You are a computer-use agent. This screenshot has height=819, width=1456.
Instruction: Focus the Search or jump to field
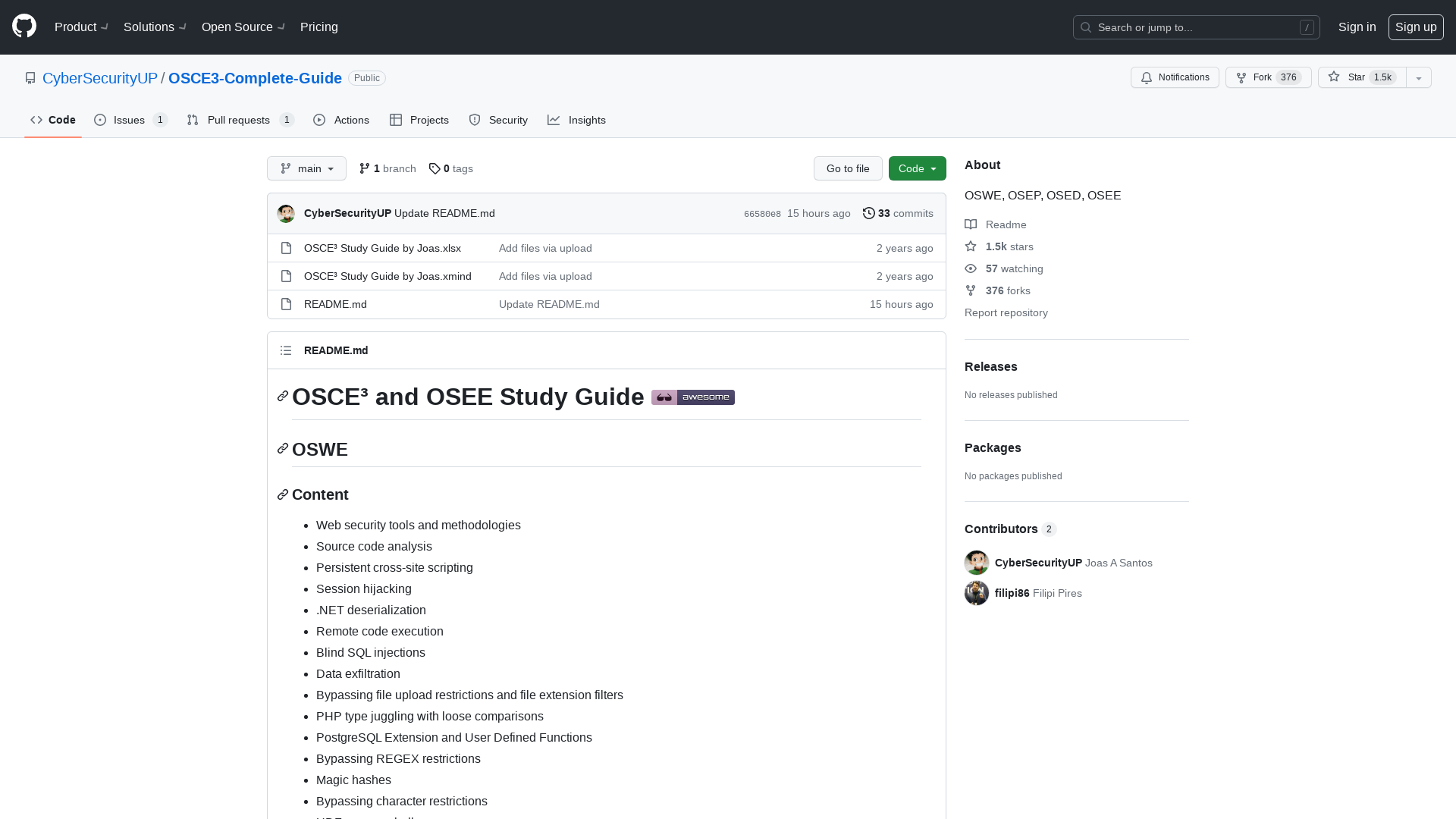[x=1196, y=27]
